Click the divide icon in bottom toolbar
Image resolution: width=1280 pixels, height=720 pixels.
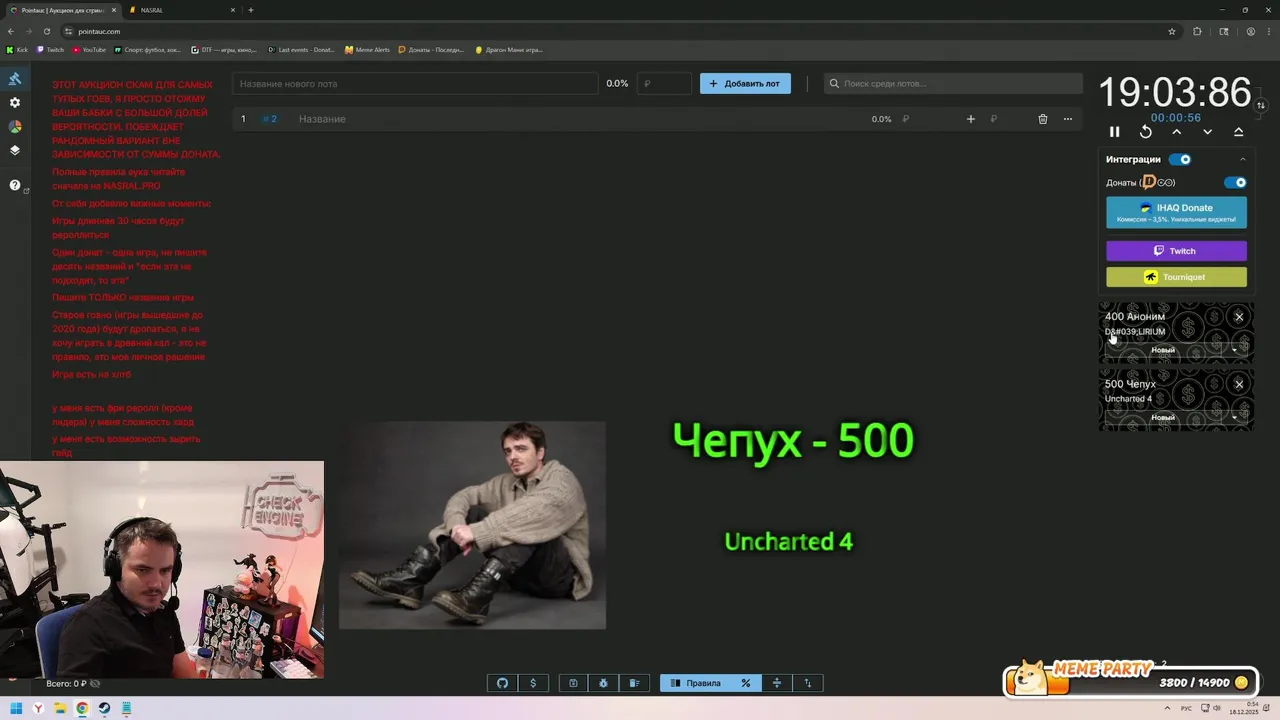(x=776, y=683)
